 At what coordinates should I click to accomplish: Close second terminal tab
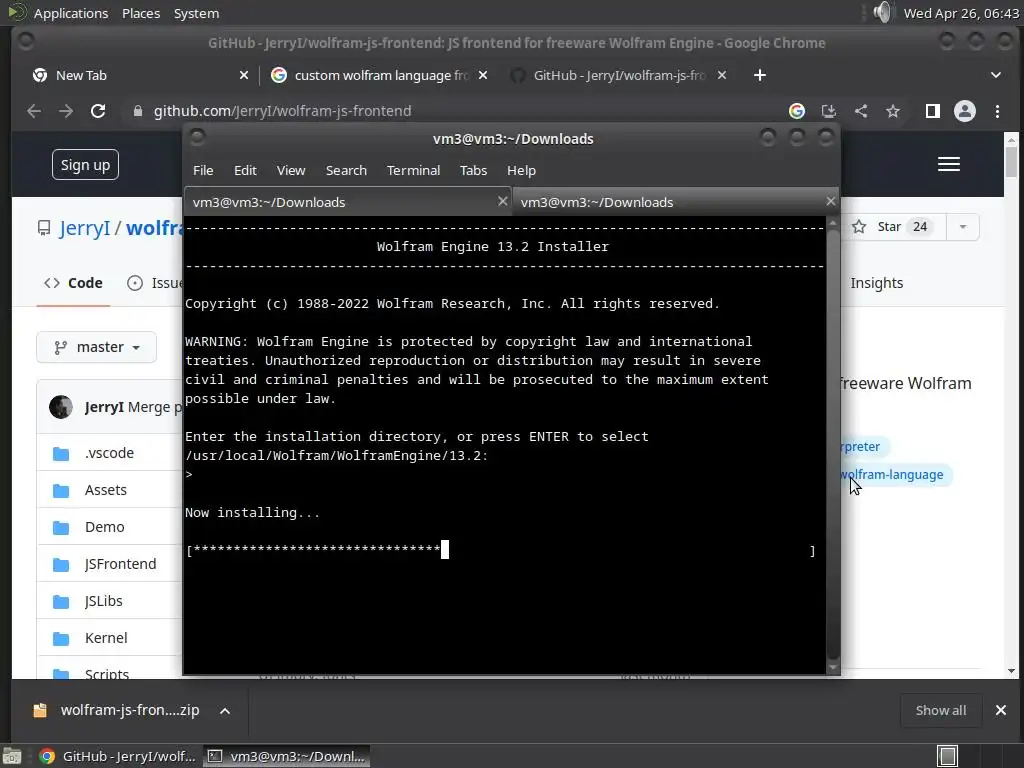830,201
